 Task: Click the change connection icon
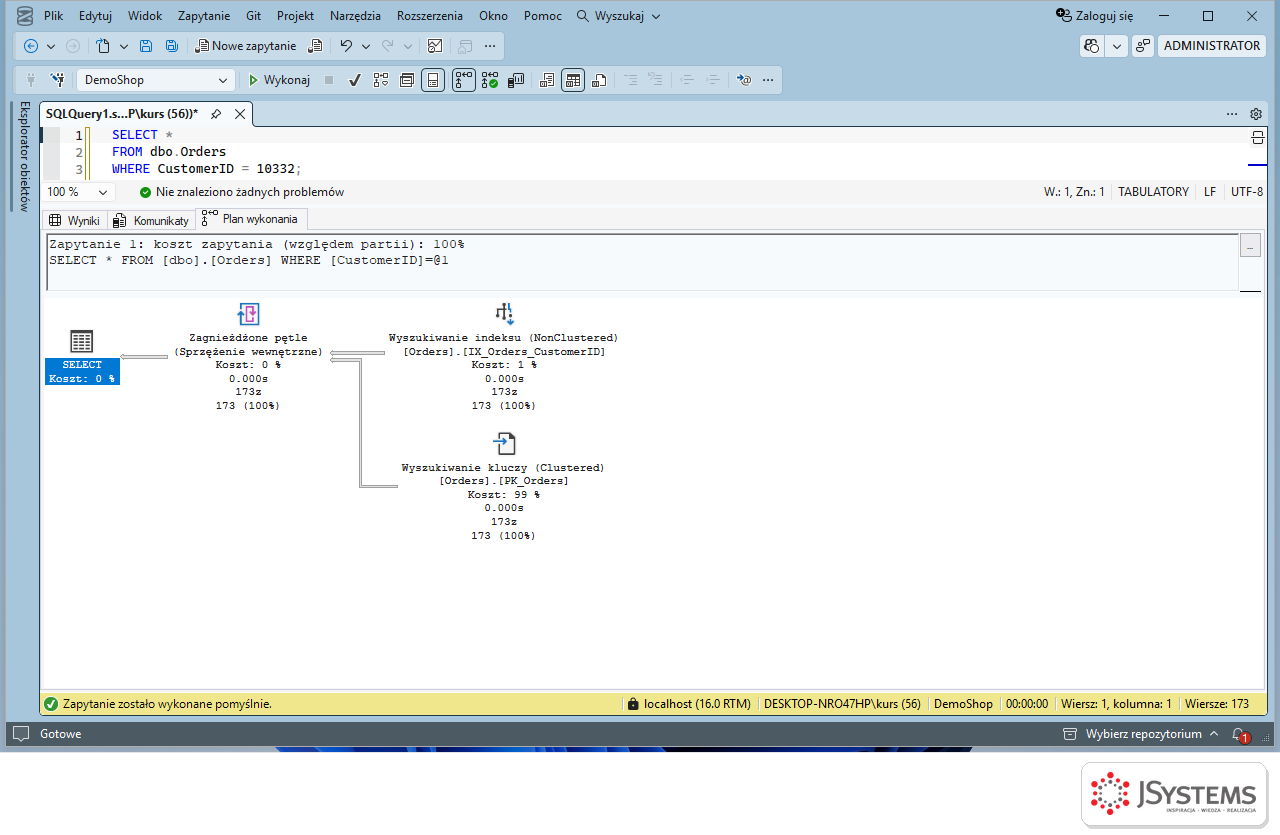[57, 80]
